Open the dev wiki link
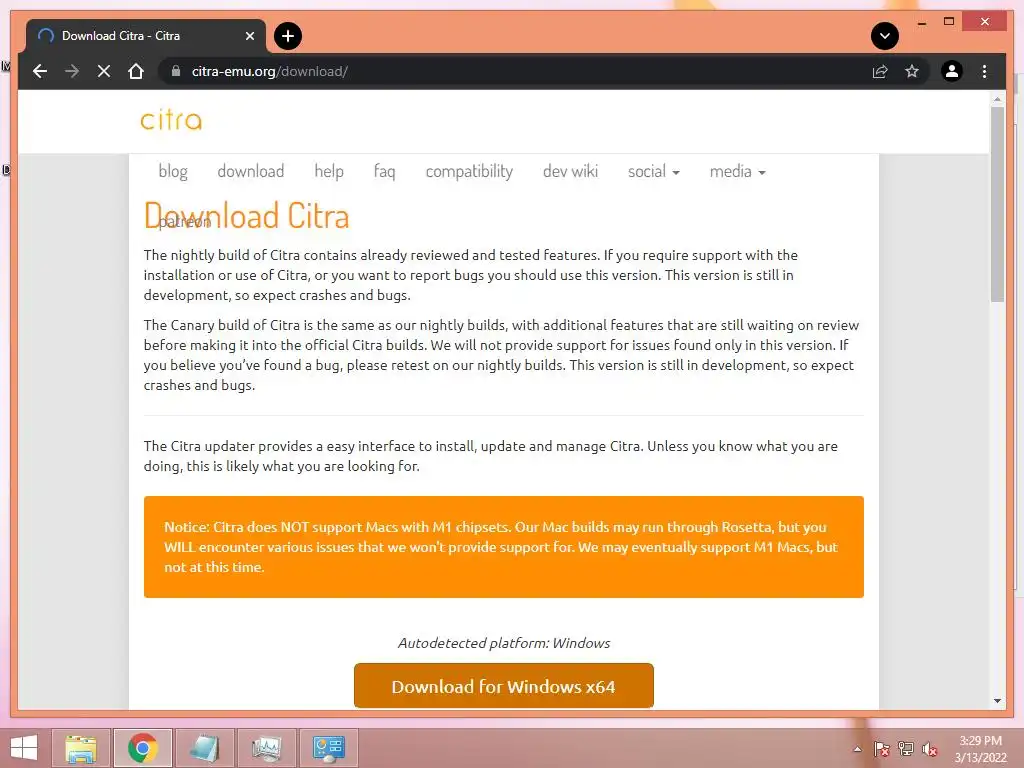This screenshot has width=1024, height=768. tap(570, 171)
